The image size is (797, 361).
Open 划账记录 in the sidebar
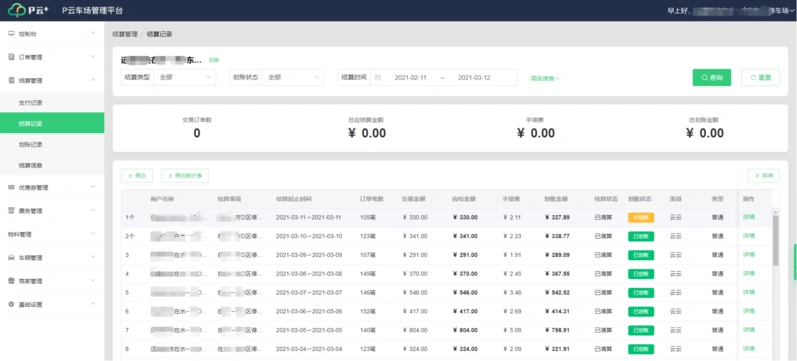tap(30, 144)
